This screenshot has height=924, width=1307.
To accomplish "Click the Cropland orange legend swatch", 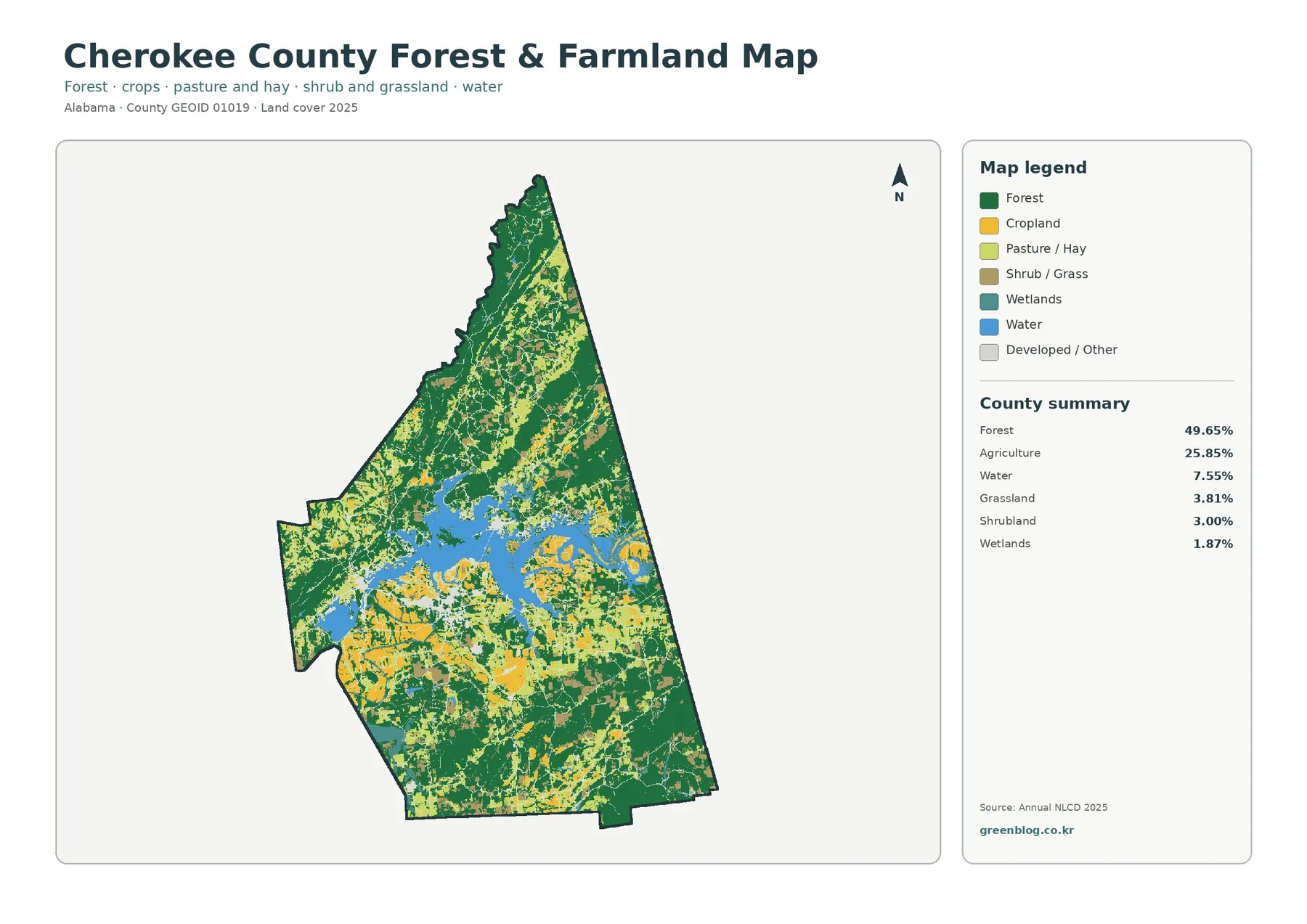I will tap(989, 226).
